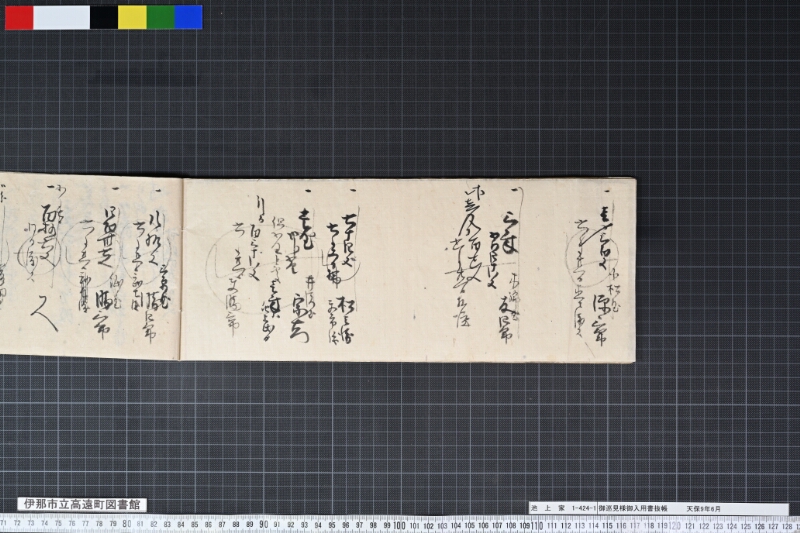Pick the blue square on the color bar
Viewport: 800px width, 533px height.
[x=189, y=17]
